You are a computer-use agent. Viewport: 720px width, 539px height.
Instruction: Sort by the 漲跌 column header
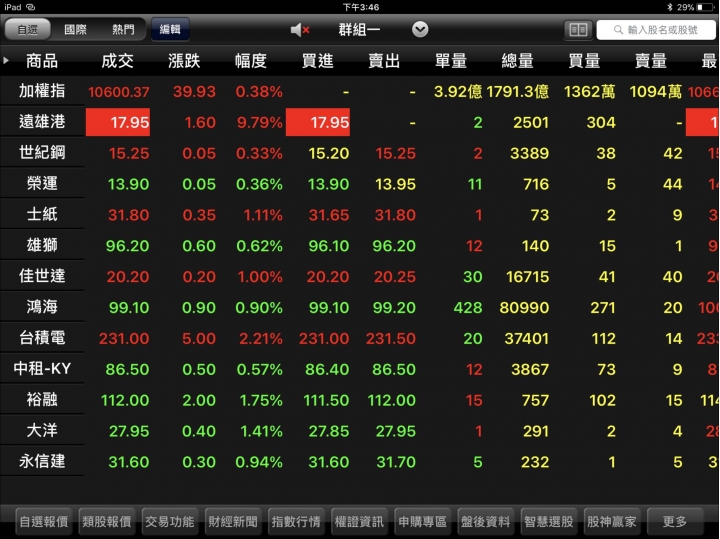click(x=184, y=61)
